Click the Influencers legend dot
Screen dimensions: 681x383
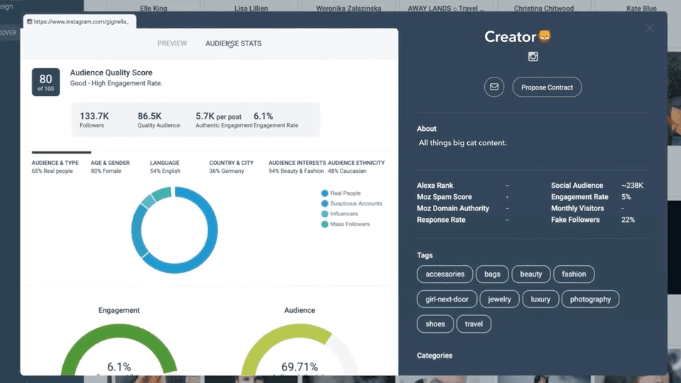click(x=324, y=214)
